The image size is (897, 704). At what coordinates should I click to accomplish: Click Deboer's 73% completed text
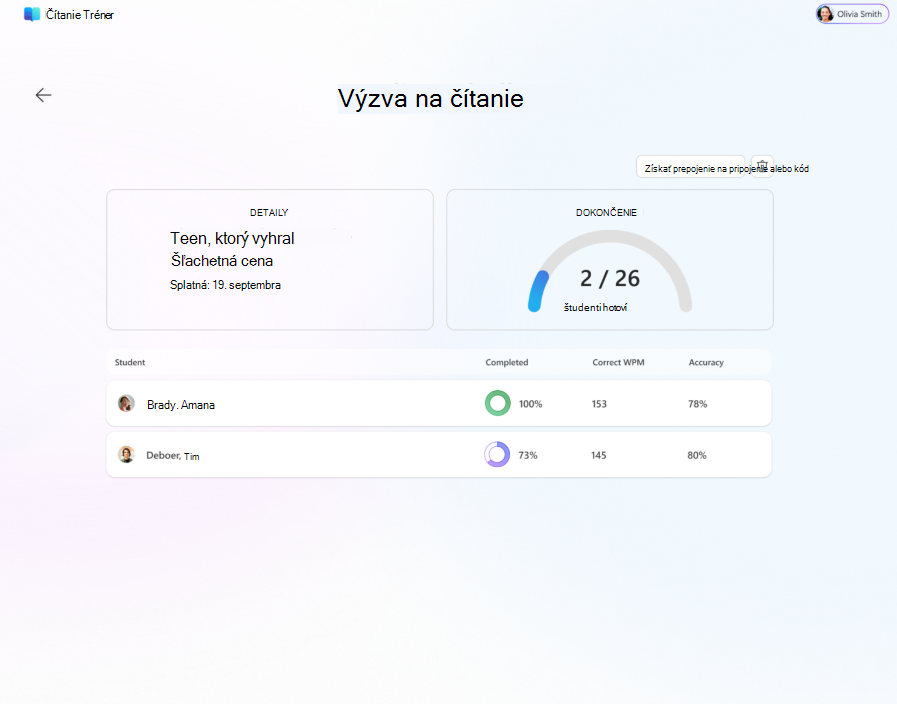click(527, 455)
